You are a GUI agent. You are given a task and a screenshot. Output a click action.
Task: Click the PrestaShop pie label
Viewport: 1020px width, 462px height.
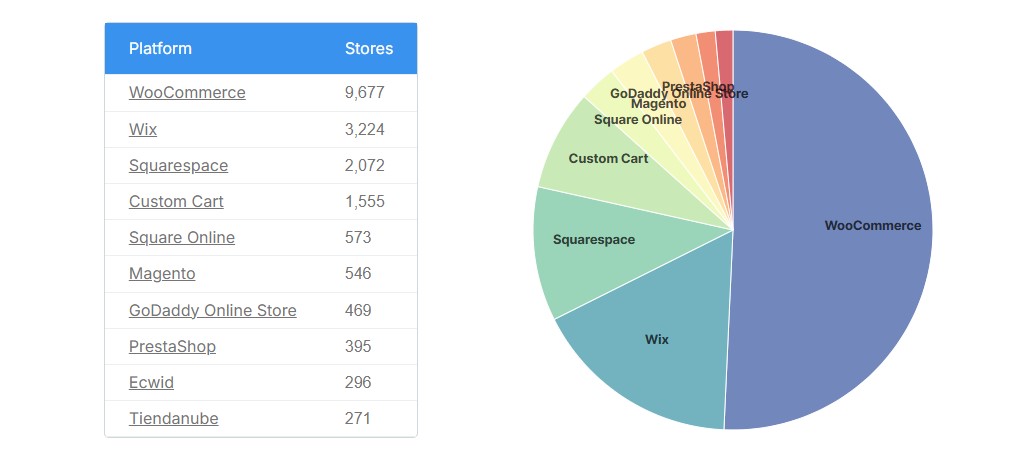(698, 86)
